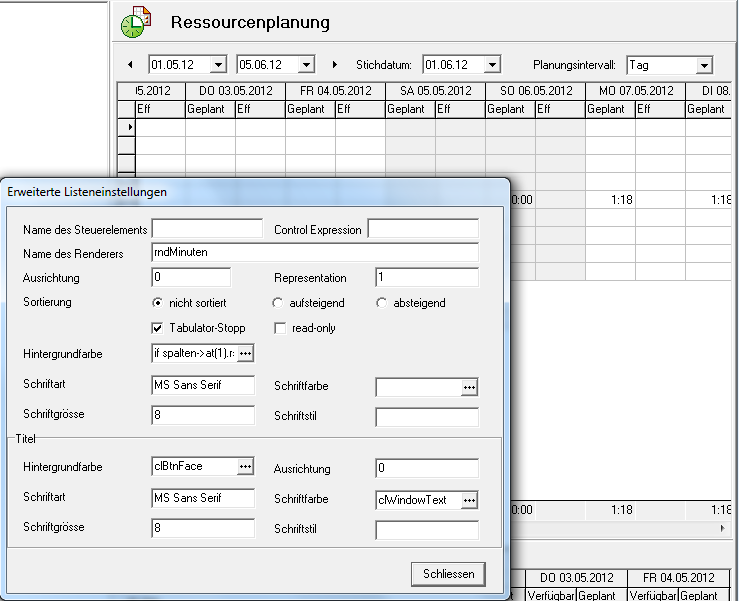Select 'aufsteigend' sort order
Viewport: 739px width, 601px height.
click(x=278, y=303)
